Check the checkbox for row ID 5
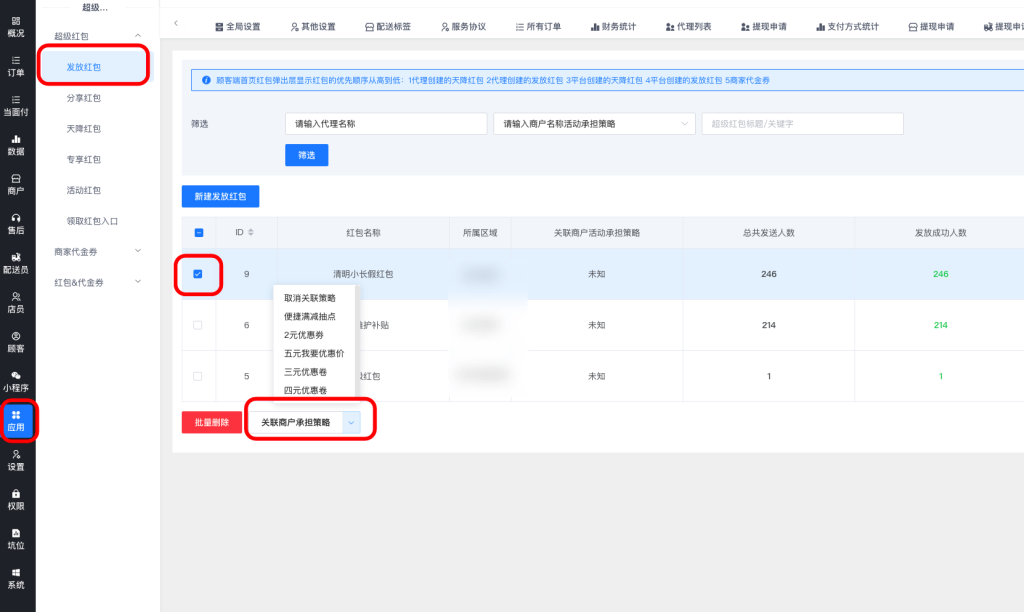 point(197,376)
